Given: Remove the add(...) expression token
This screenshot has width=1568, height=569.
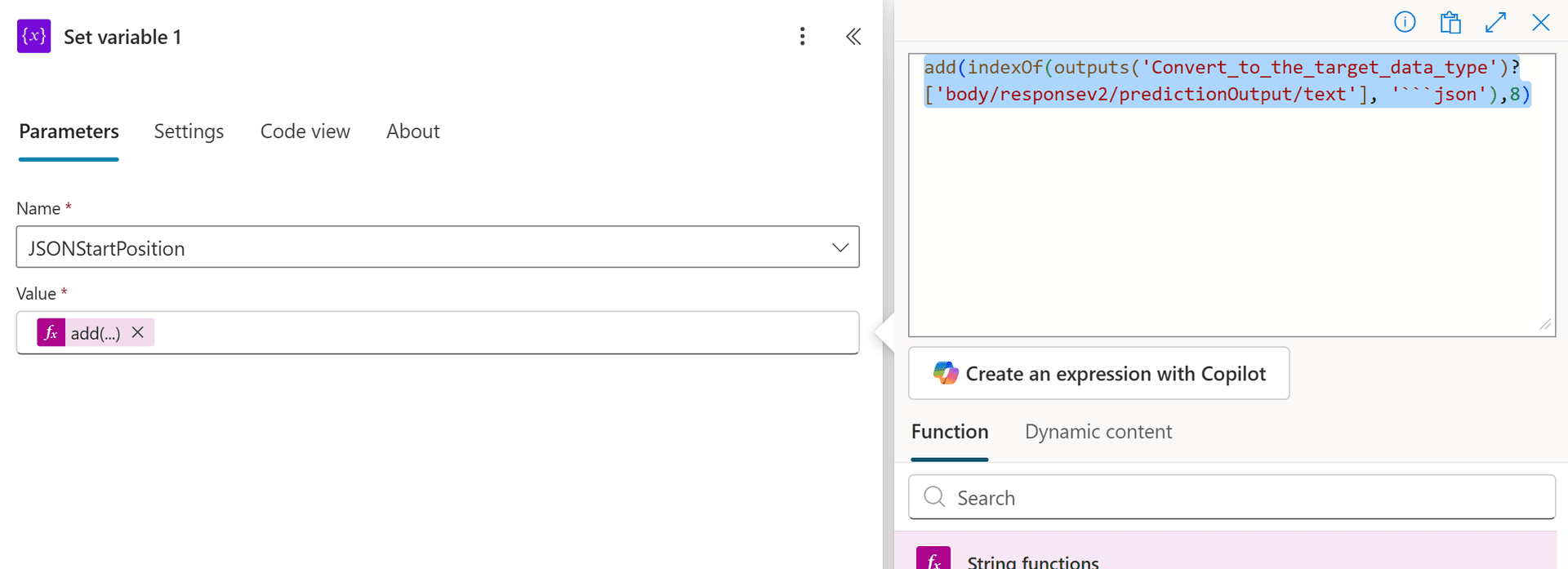Looking at the screenshot, I should (x=138, y=332).
